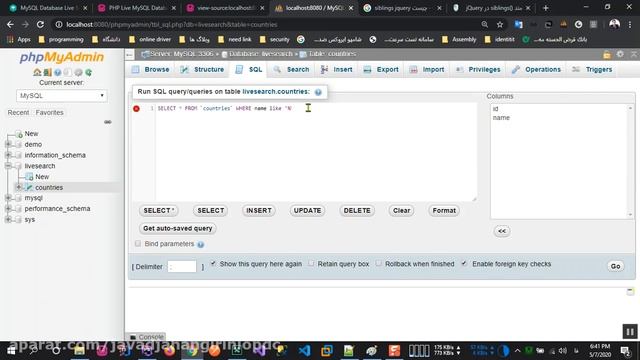640x360 pixels.
Task: Open the Export tab
Action: (x=381, y=70)
